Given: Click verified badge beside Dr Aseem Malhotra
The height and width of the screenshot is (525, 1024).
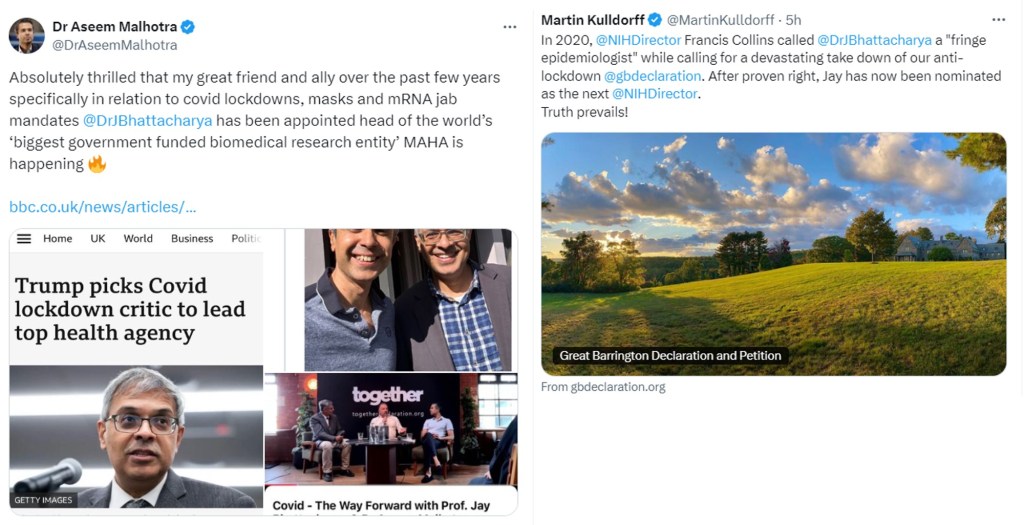Looking at the screenshot, I should tap(188, 27).
